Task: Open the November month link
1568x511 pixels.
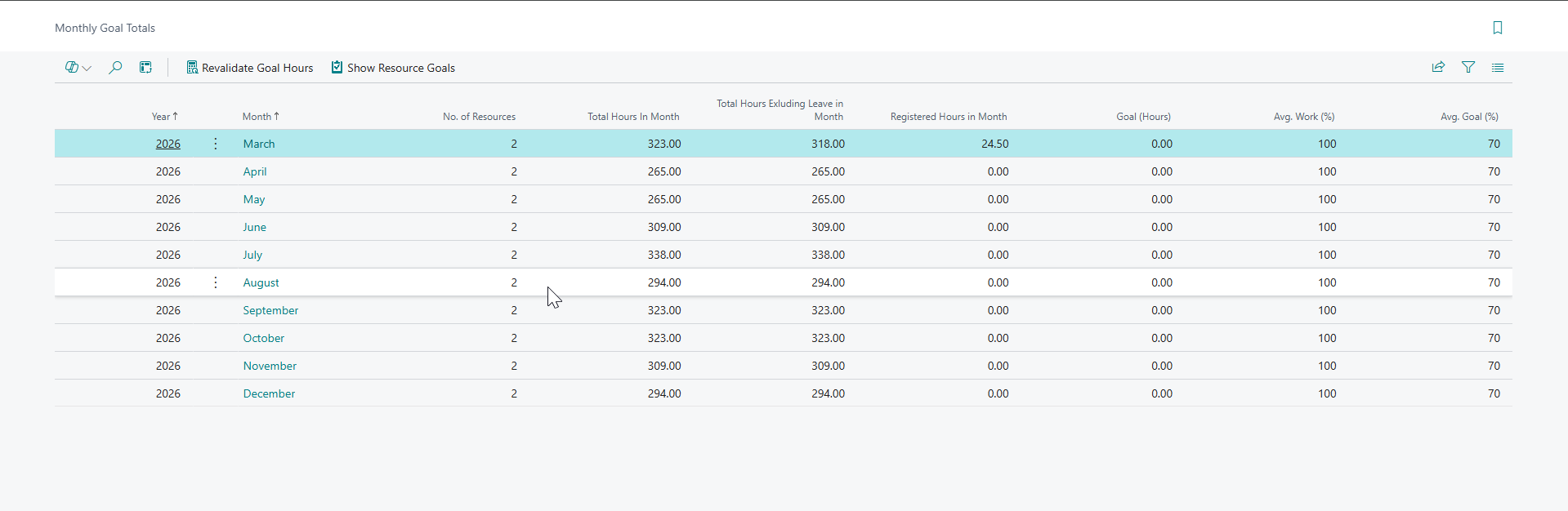Action: point(270,366)
